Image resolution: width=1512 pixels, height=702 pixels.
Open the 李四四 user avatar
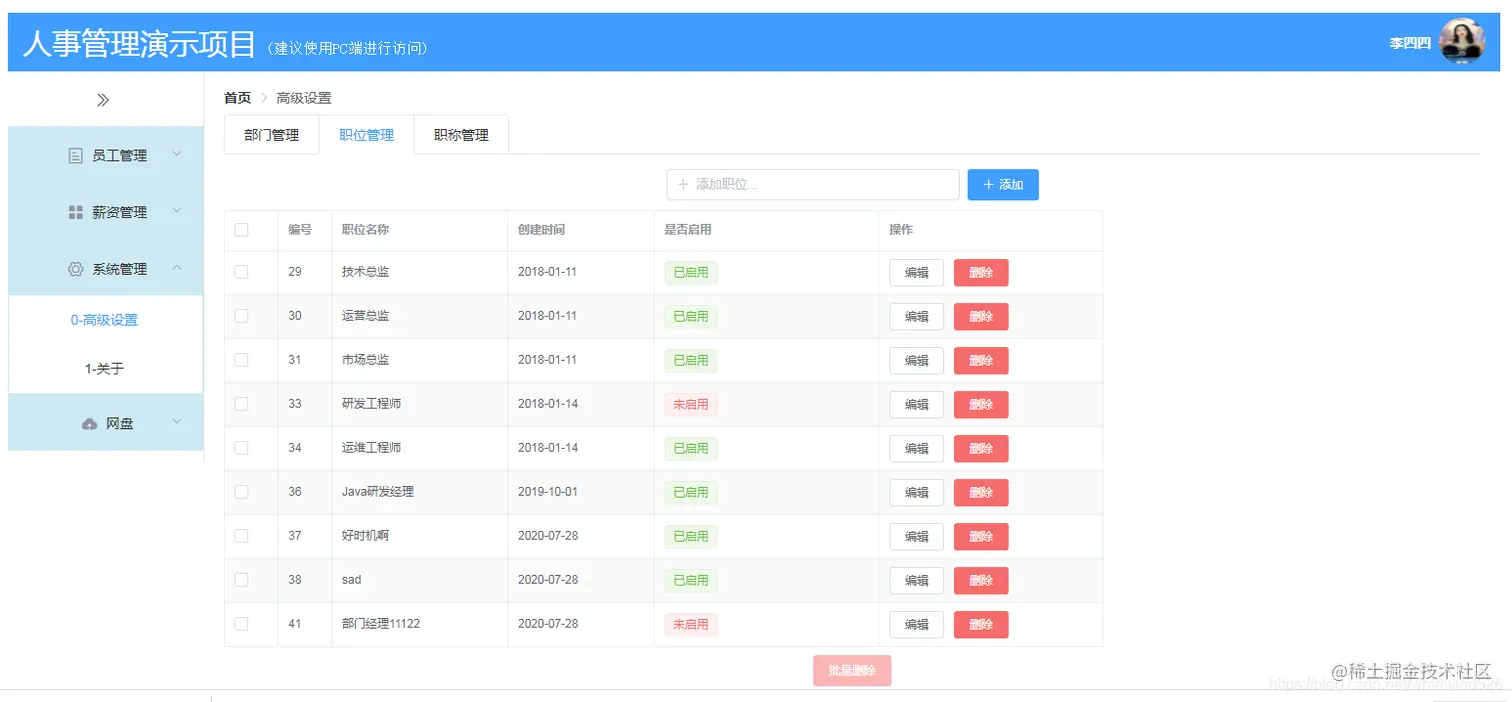point(1461,41)
